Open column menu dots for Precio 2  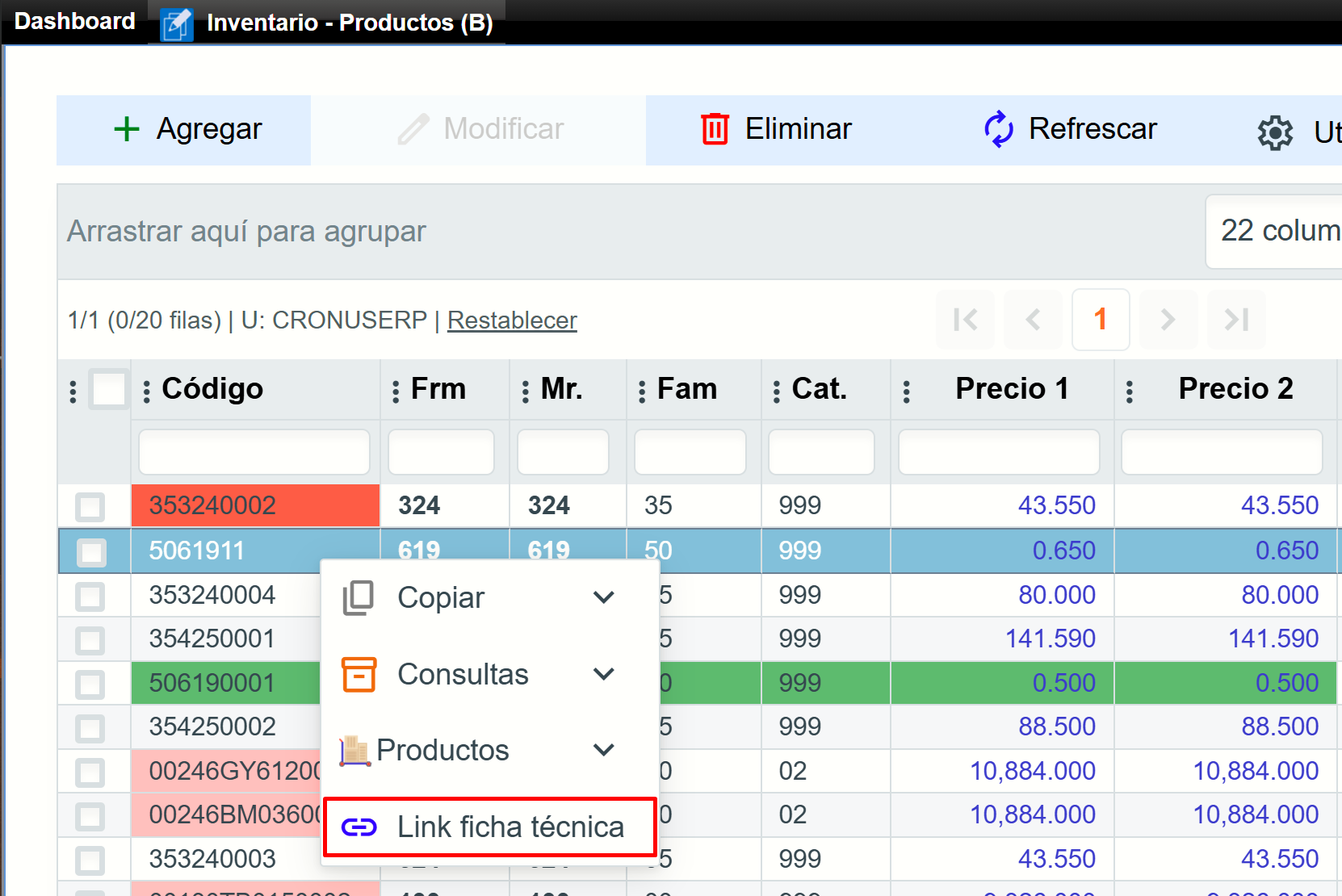click(1129, 391)
